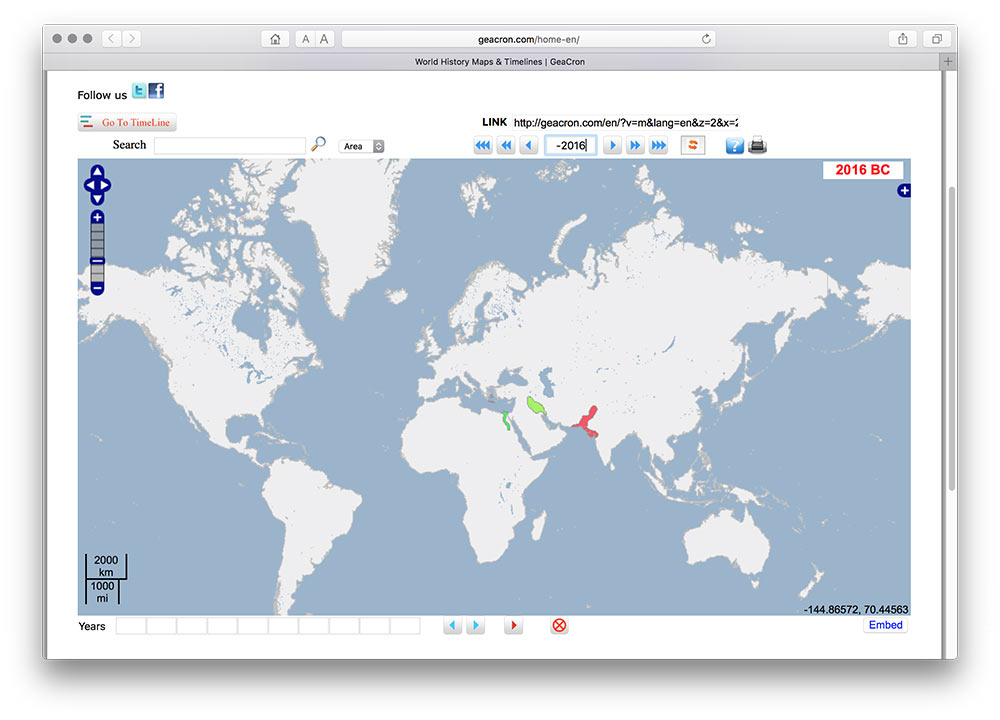Open the Facebook follow icon
1000x720 pixels.
coord(156,91)
